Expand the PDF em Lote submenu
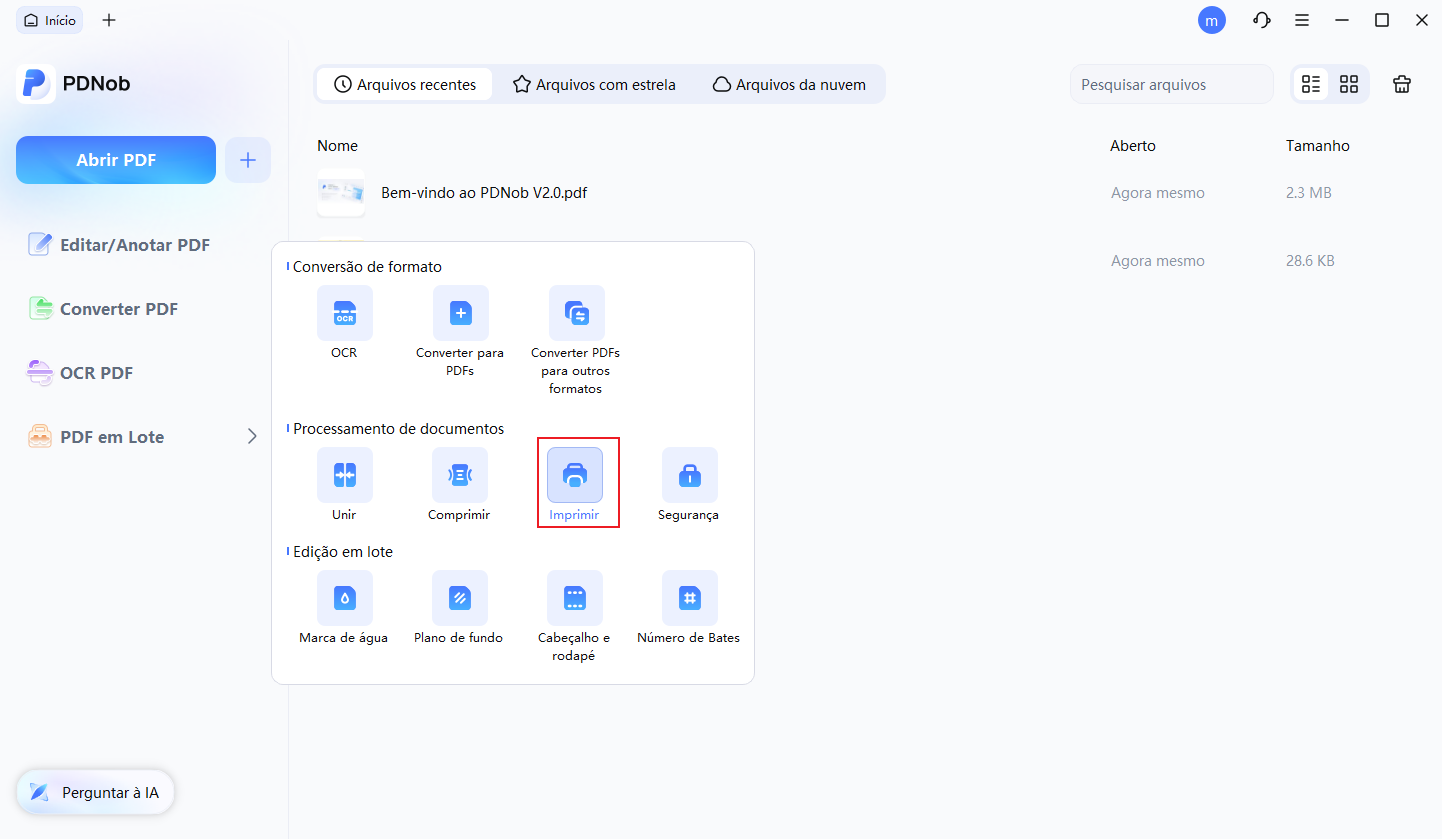This screenshot has height=839, width=1442. click(252, 437)
